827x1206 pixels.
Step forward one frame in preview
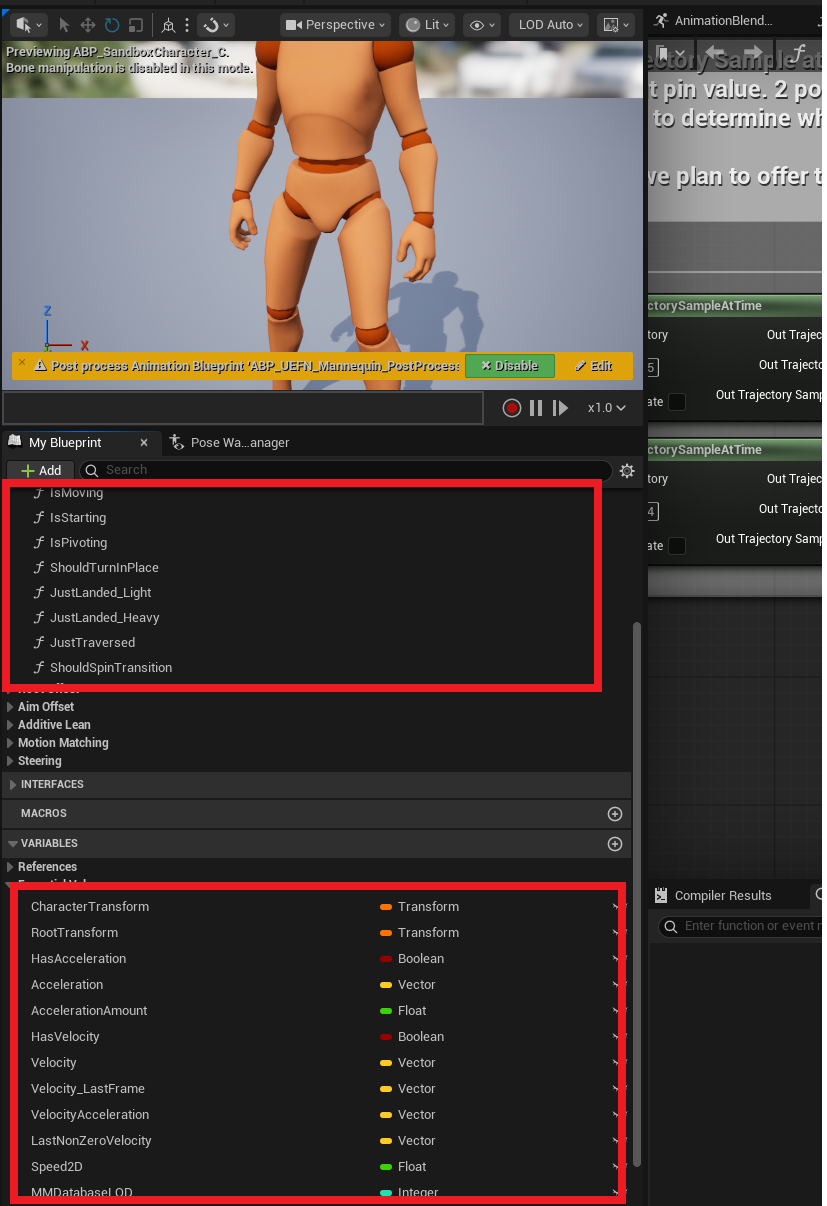[x=560, y=408]
